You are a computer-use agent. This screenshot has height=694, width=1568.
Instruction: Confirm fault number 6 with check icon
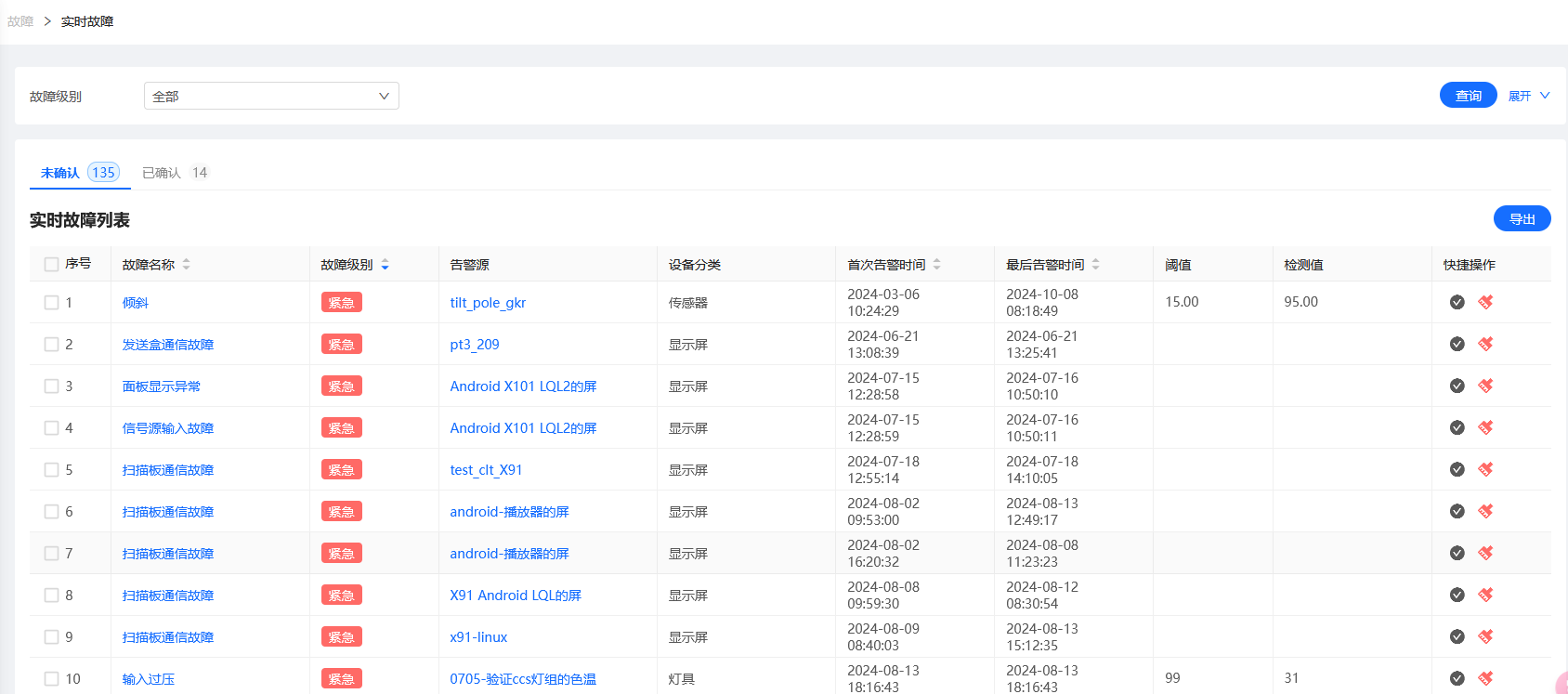pyautogui.click(x=1457, y=511)
